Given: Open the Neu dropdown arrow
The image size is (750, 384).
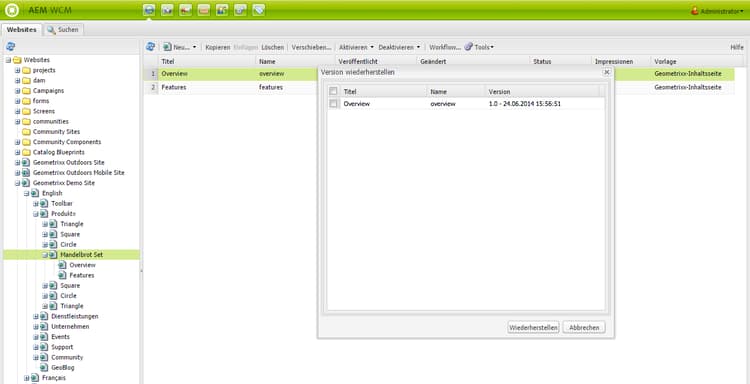Looking at the screenshot, I should [194, 47].
